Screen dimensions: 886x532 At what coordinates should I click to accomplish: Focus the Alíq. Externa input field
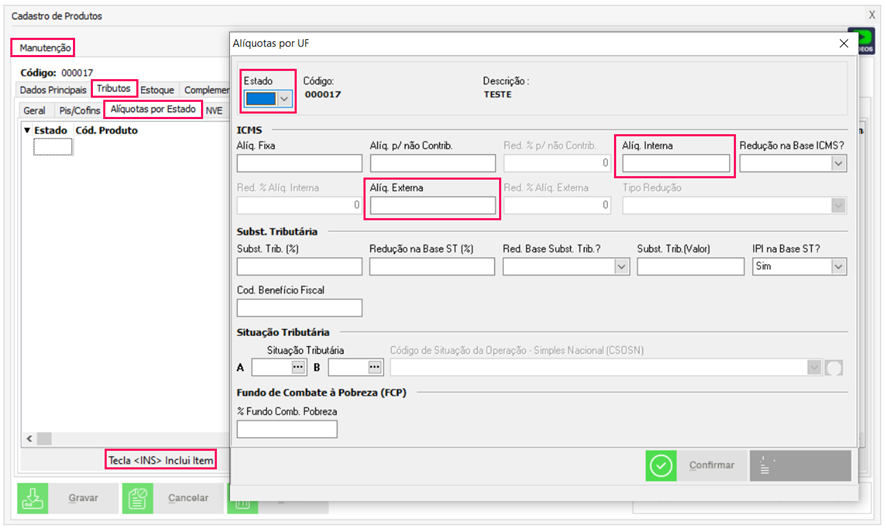[433, 205]
